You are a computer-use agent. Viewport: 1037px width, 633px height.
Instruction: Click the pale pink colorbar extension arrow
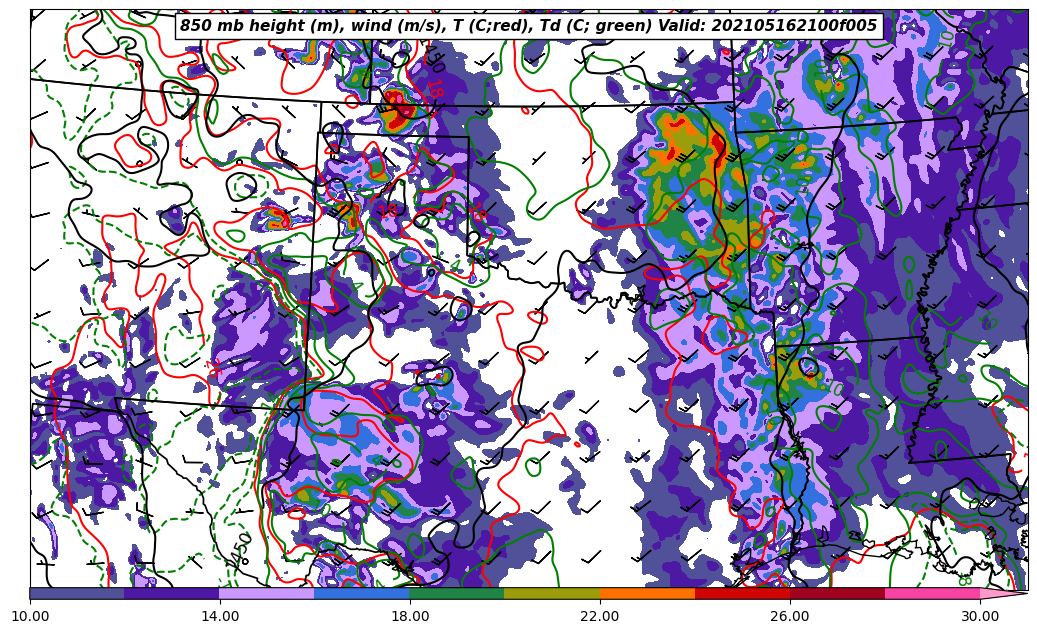coord(1002,593)
